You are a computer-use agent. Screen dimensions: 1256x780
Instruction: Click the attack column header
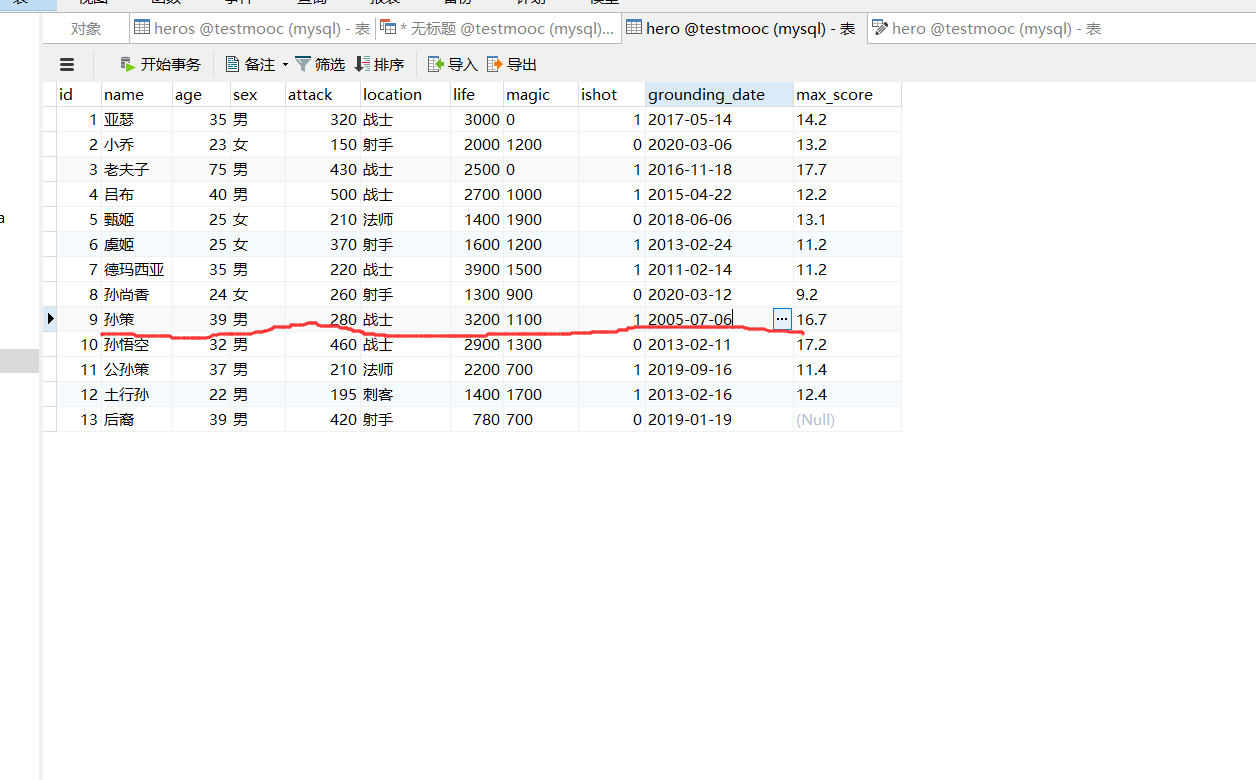coord(323,95)
